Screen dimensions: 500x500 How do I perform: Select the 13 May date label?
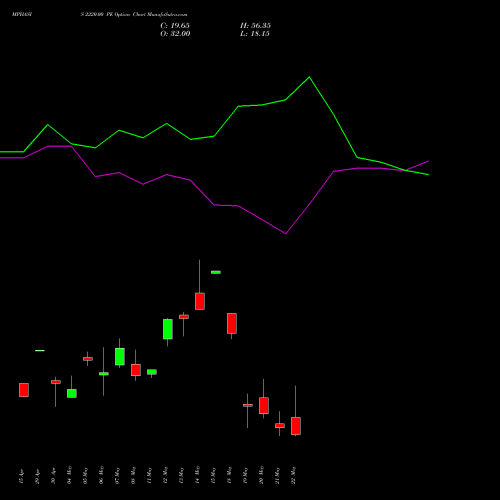[x=181, y=476]
